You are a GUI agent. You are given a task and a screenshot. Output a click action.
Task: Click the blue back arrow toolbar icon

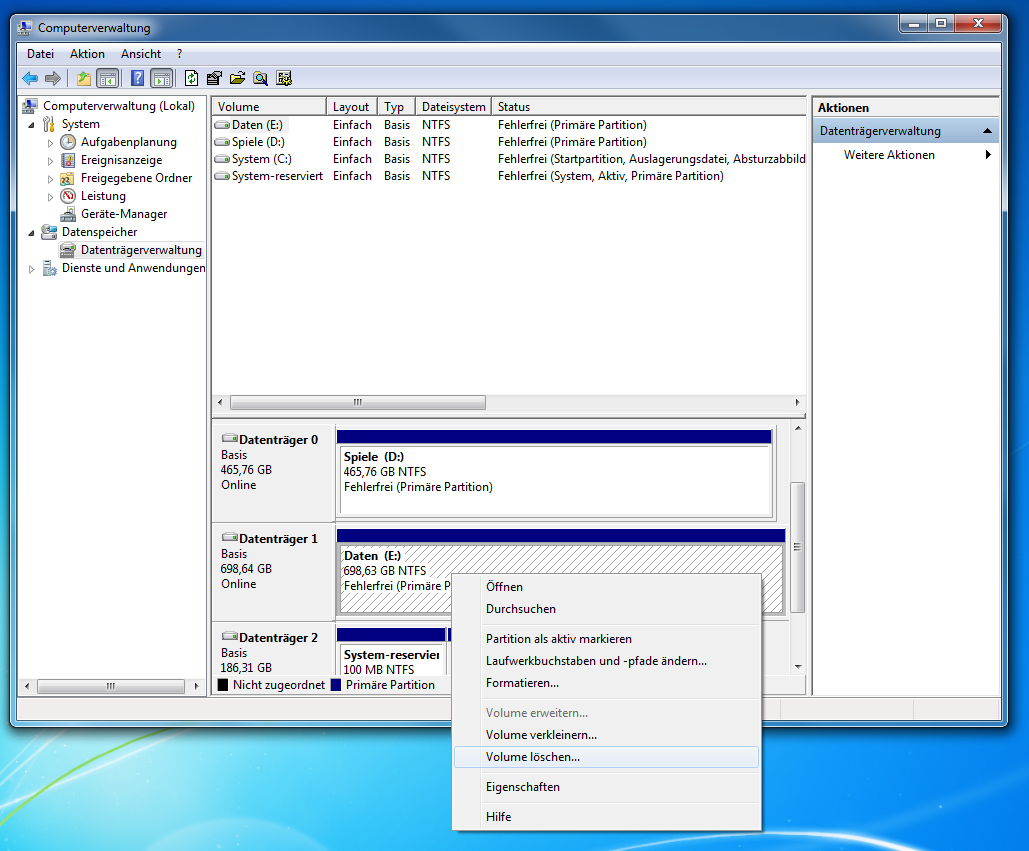(30, 78)
